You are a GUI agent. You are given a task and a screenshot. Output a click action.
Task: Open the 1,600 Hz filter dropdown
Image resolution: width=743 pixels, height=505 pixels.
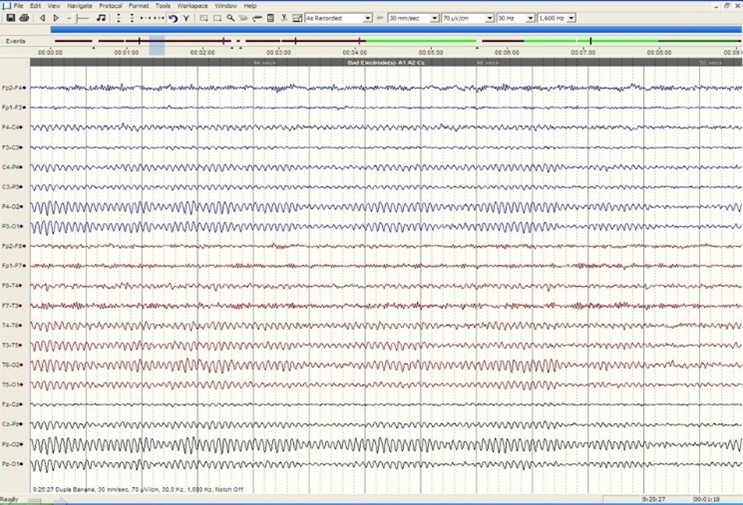pos(570,18)
